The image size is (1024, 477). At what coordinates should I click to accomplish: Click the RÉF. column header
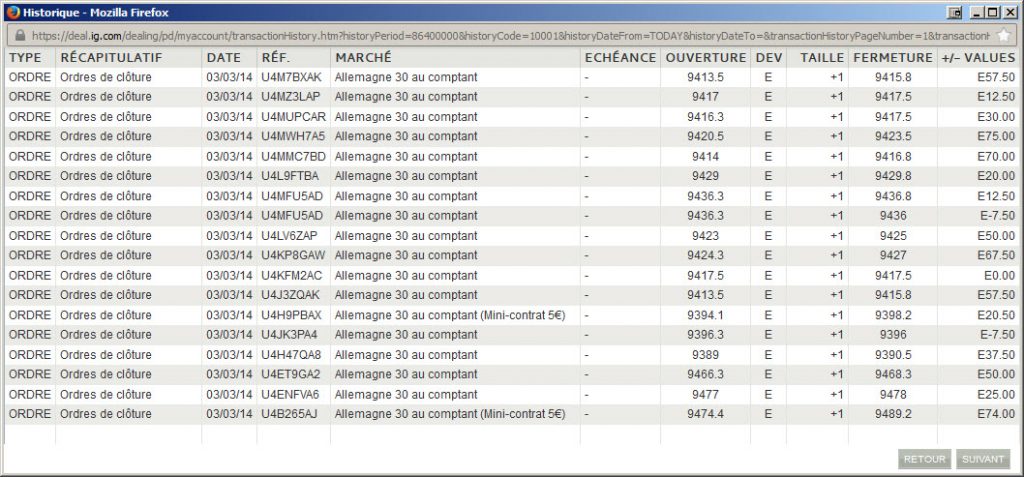click(276, 58)
